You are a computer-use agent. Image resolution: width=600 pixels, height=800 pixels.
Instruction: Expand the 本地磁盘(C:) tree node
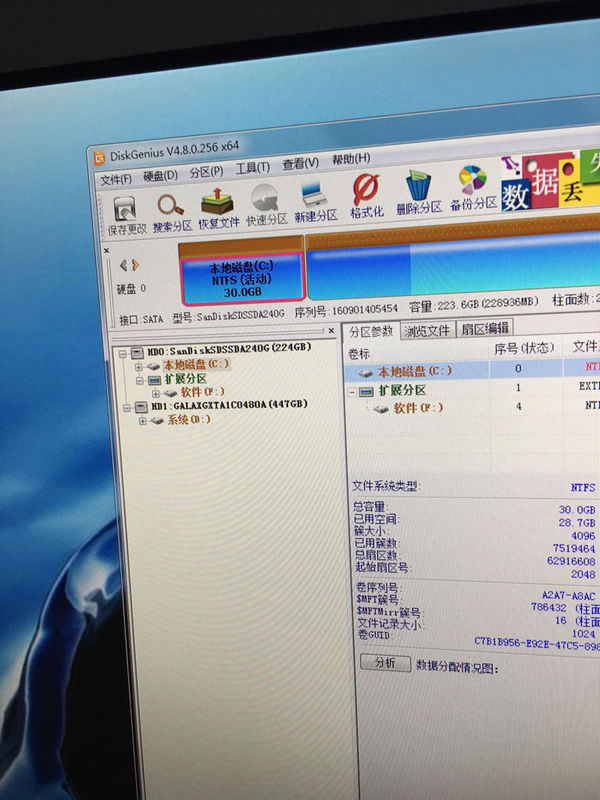tap(138, 367)
